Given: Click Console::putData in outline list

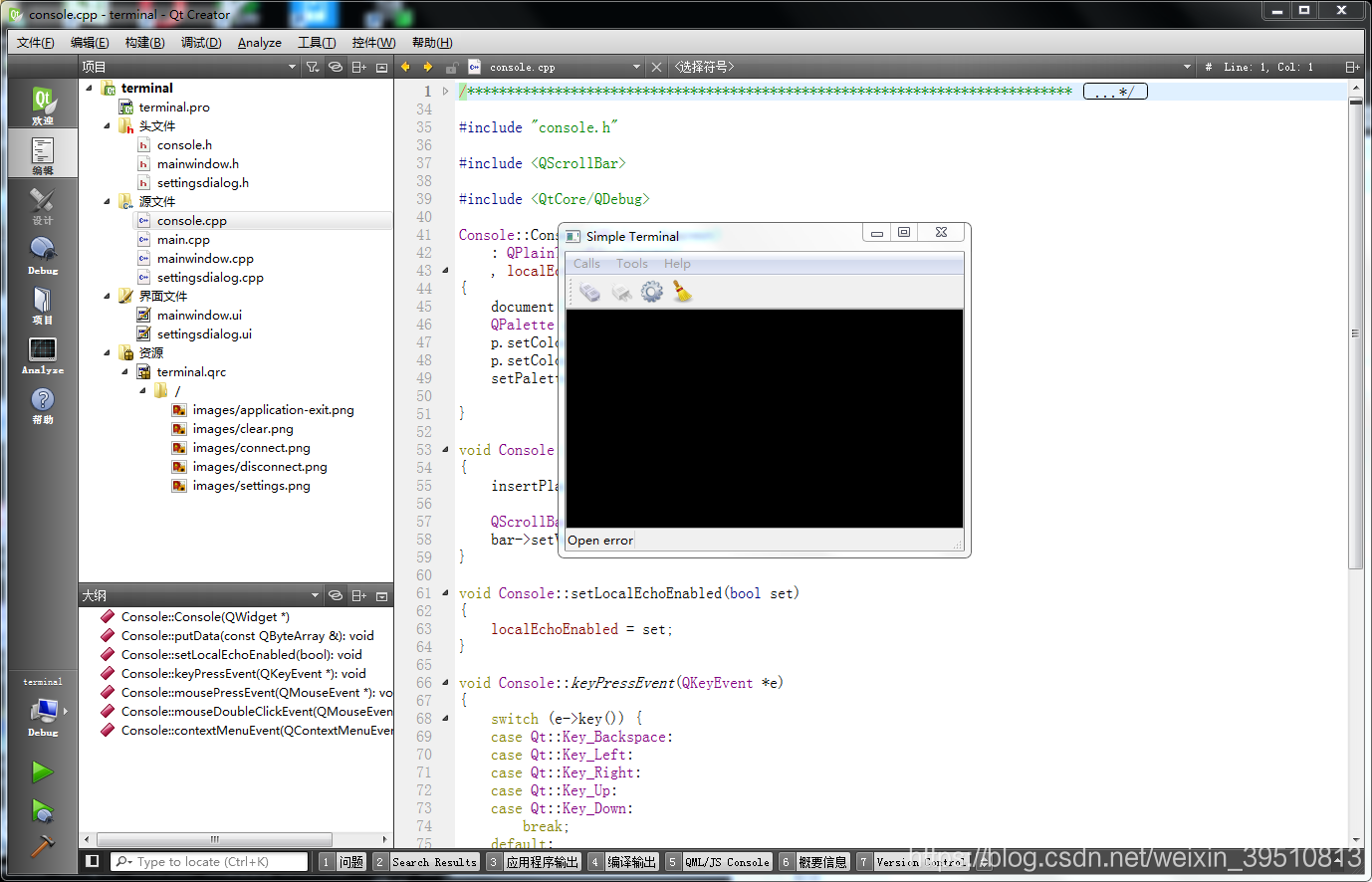Looking at the screenshot, I should (x=247, y=635).
